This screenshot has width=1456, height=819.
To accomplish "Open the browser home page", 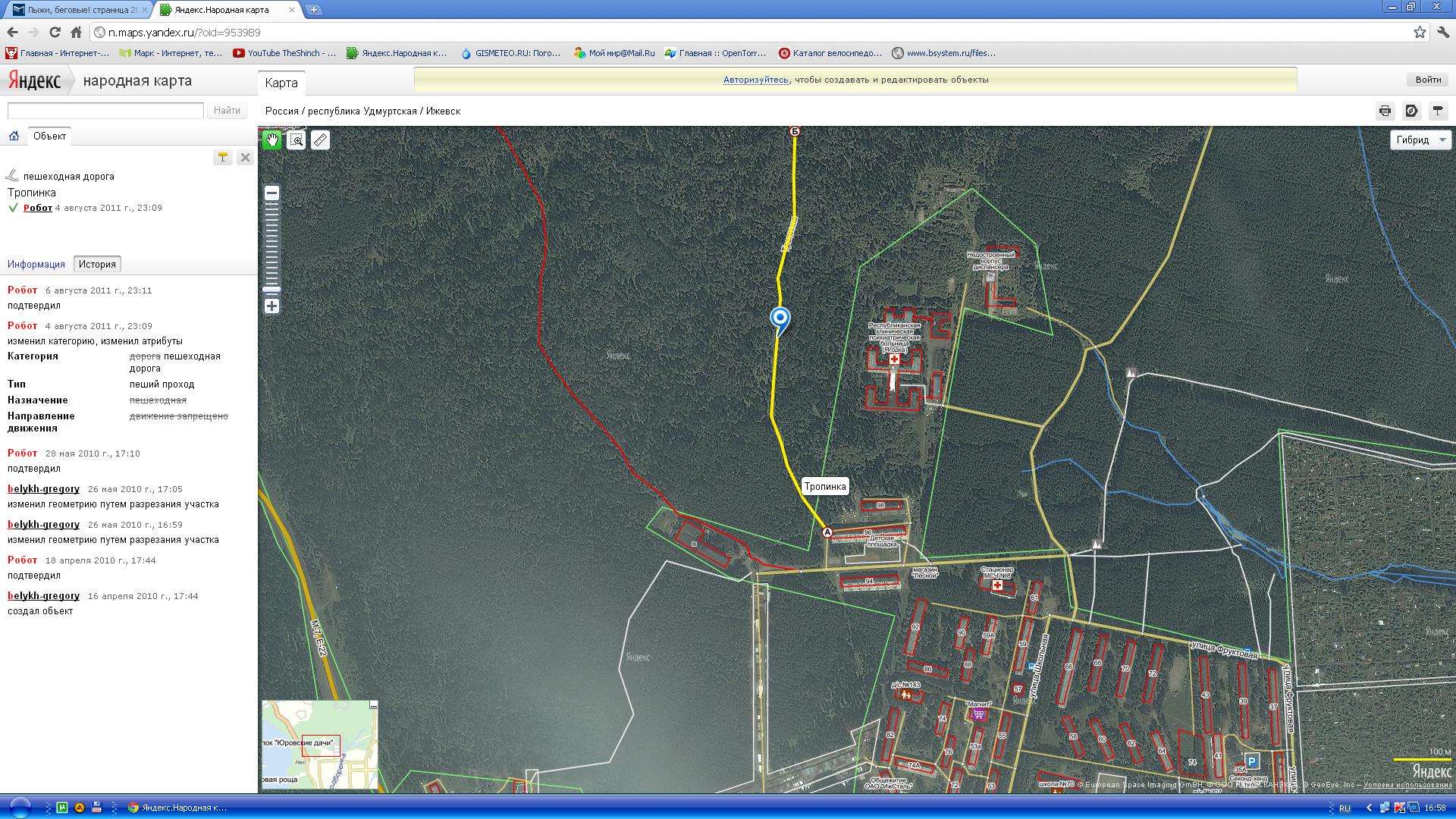I will coord(77,33).
